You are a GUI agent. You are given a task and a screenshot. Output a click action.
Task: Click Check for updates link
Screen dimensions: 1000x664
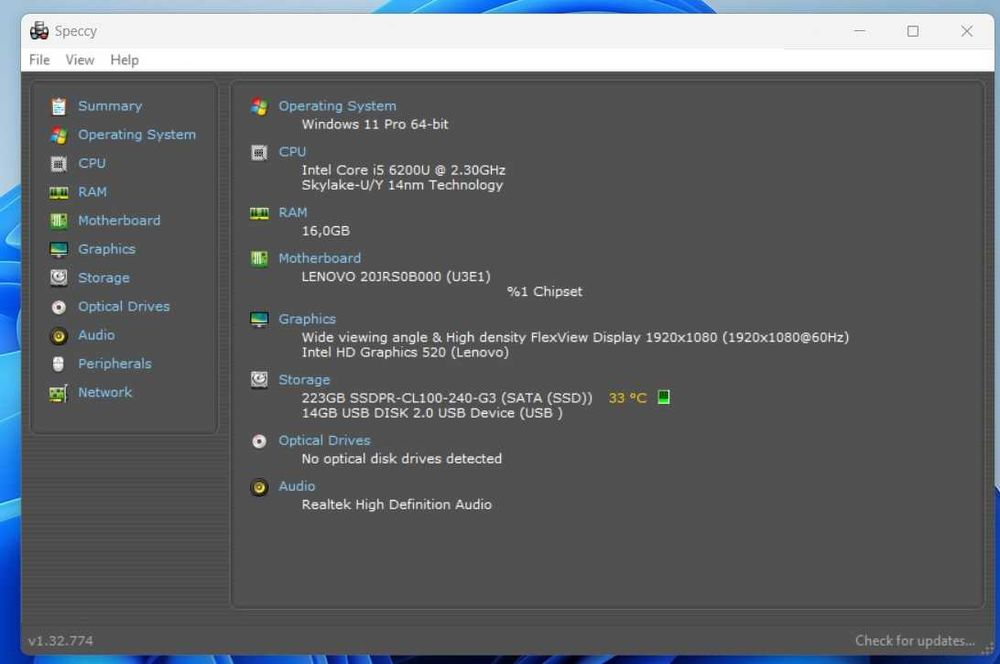point(915,640)
